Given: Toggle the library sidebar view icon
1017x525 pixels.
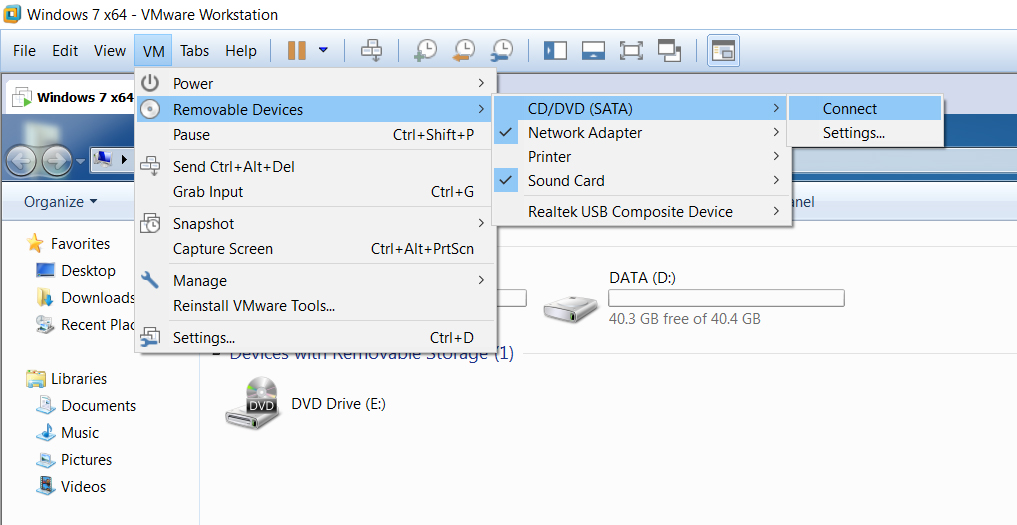Looking at the screenshot, I should tap(555, 50).
